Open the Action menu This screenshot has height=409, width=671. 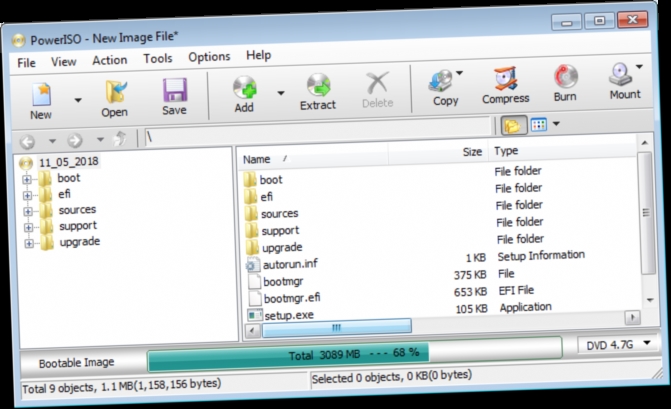click(110, 60)
